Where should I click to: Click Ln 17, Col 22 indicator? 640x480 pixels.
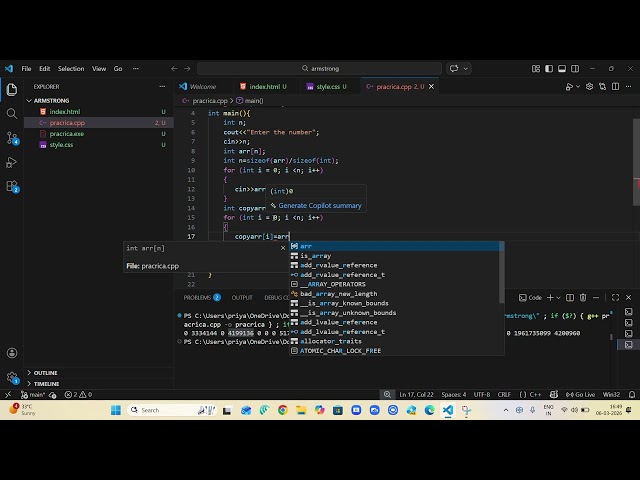point(416,394)
